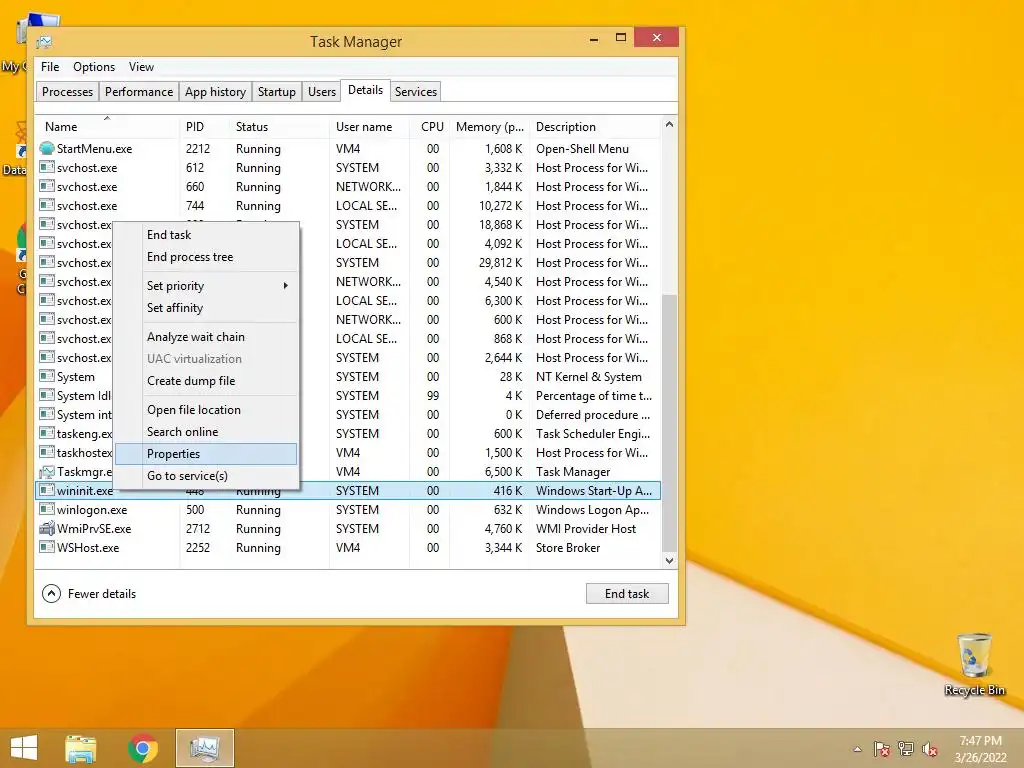Click the network tray icon
Viewport: 1024px width, 768px height.
click(x=906, y=749)
